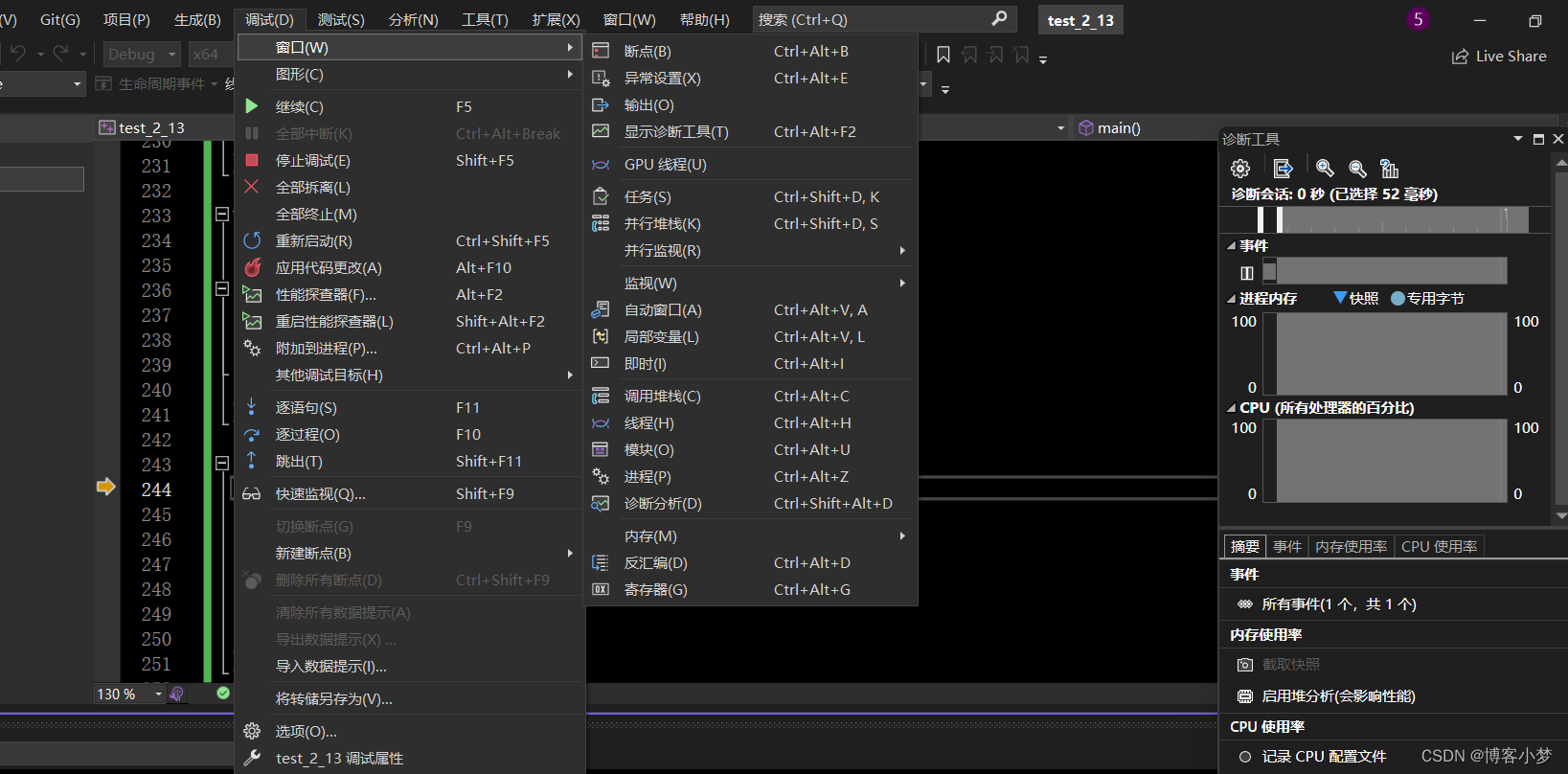The width and height of the screenshot is (1568, 774).
Task: Click the Live Share button
Action: coord(1500,57)
